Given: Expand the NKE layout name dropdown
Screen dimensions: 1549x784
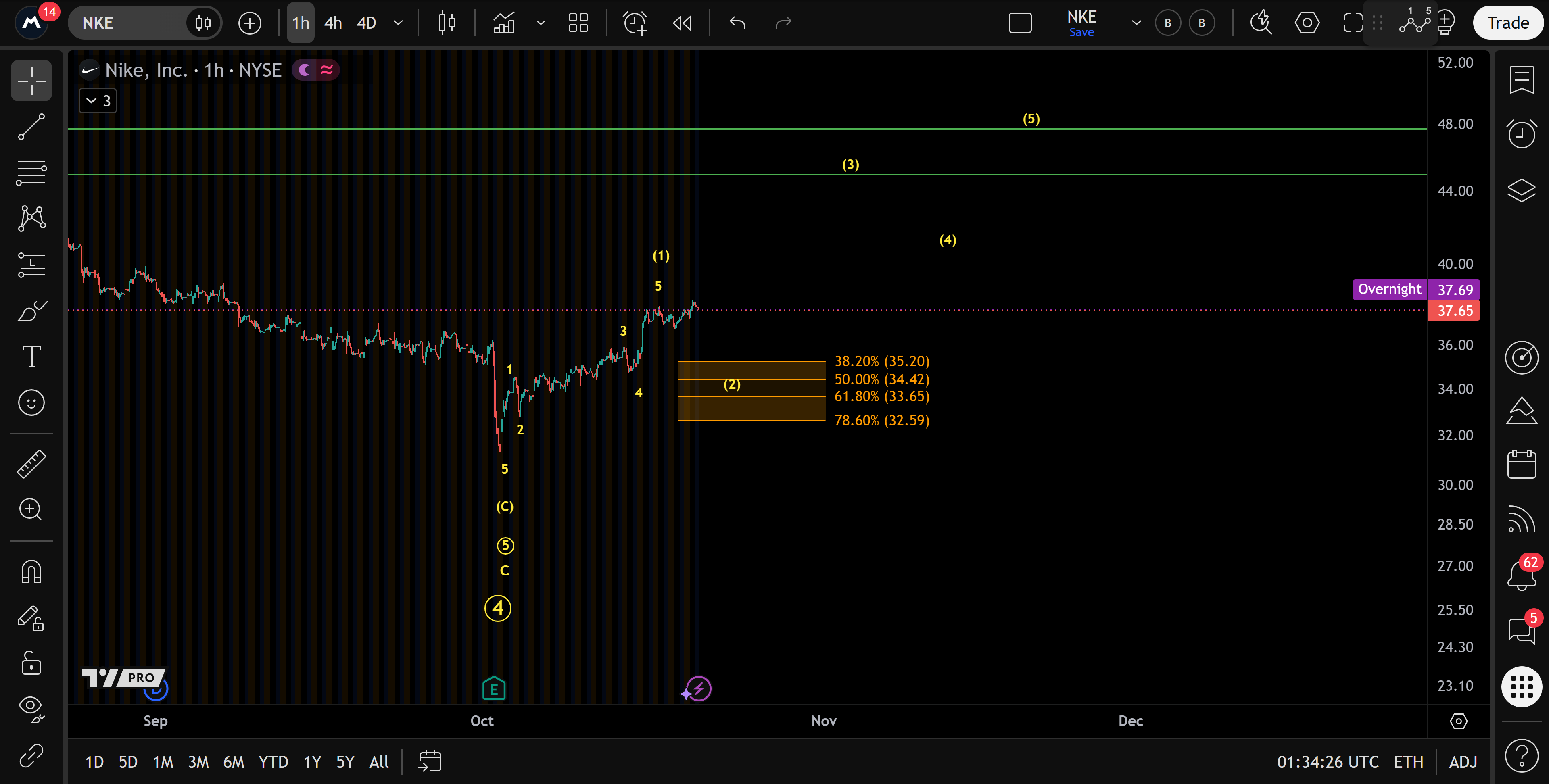Looking at the screenshot, I should click(x=1136, y=23).
